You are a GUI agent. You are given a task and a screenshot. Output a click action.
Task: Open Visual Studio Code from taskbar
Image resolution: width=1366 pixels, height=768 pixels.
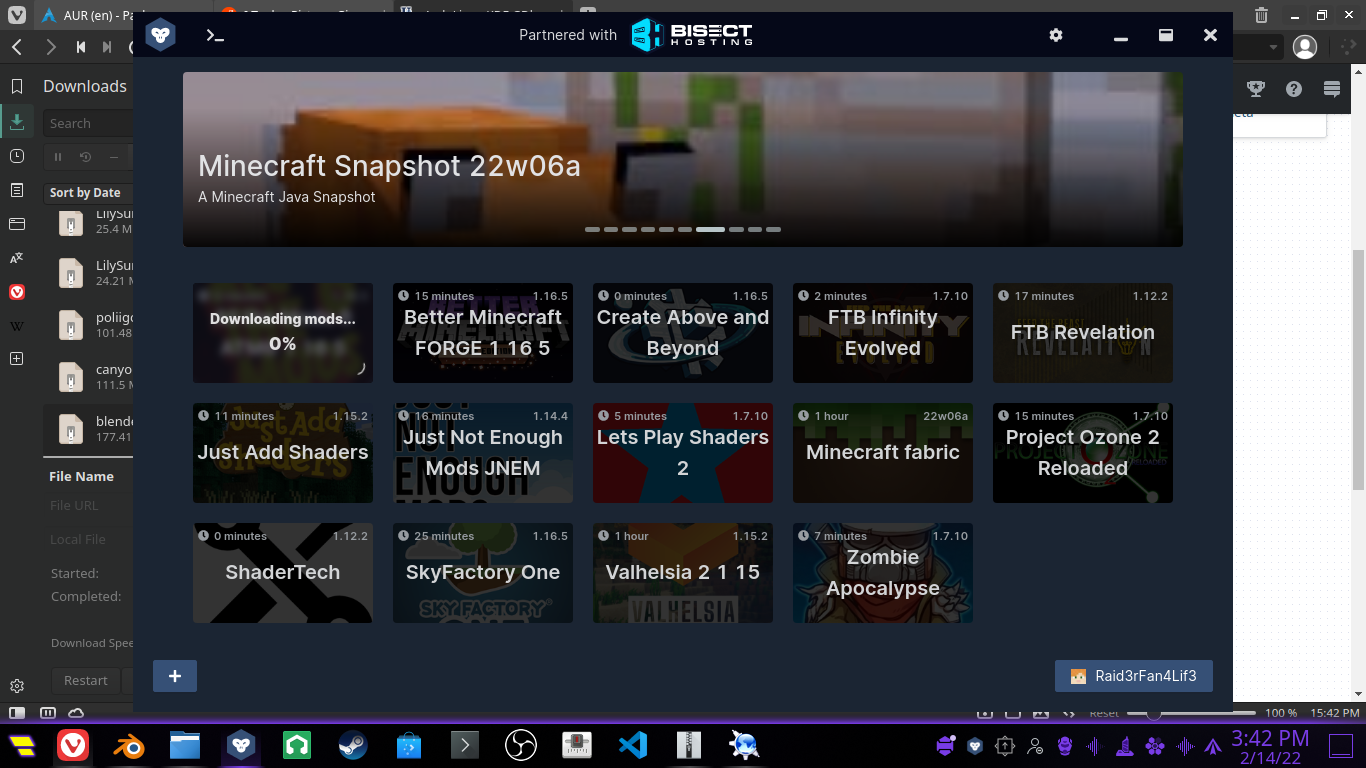(x=633, y=745)
